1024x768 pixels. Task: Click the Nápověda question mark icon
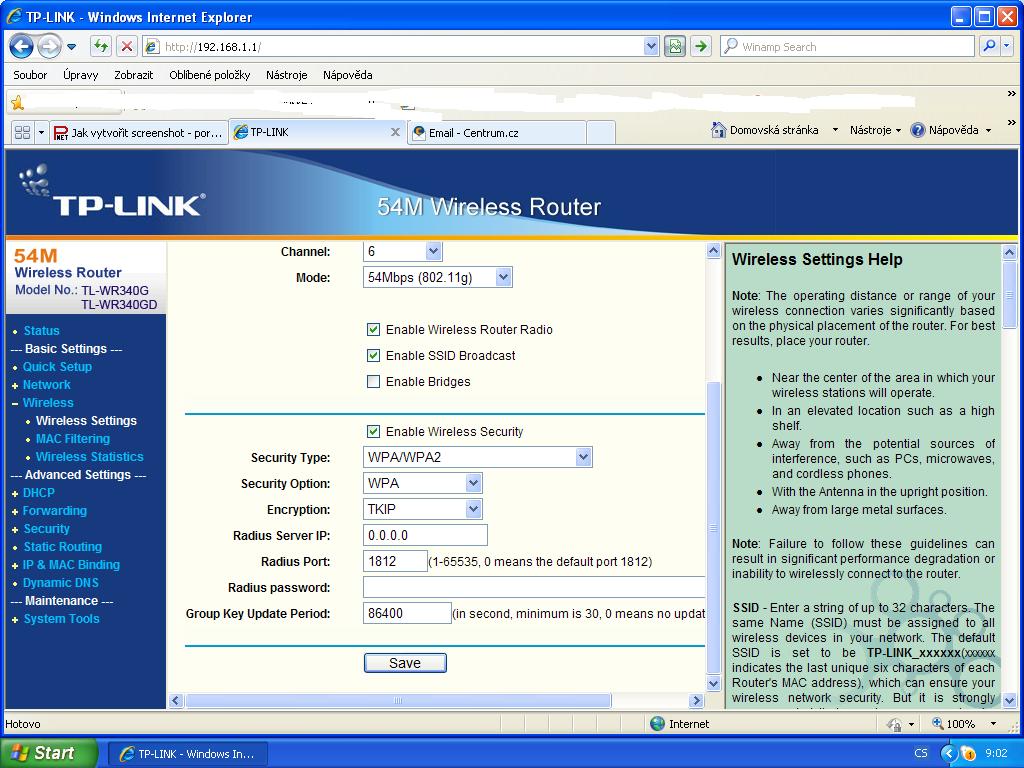point(918,130)
